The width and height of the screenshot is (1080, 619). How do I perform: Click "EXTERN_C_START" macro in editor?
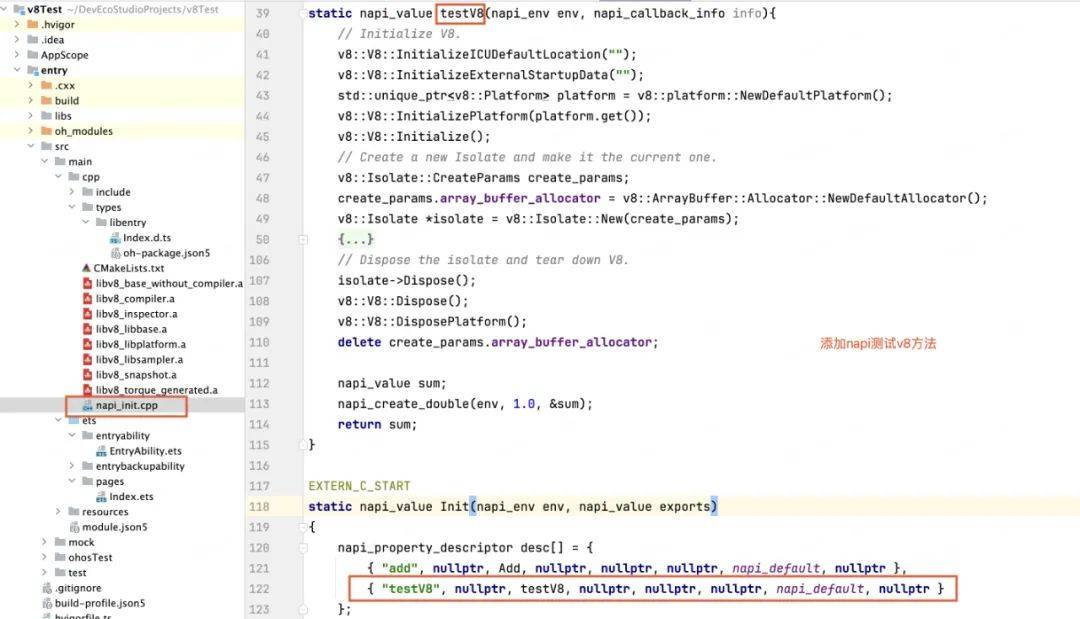tap(359, 486)
